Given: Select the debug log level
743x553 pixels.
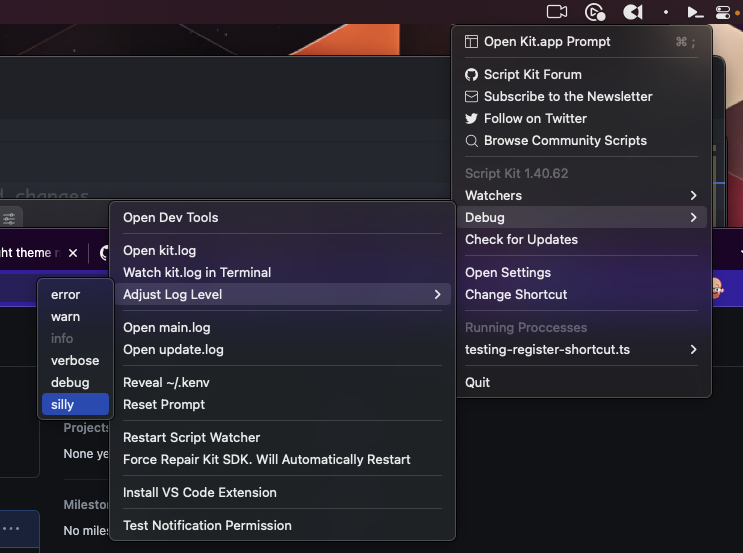Looking at the screenshot, I should click(75, 382).
